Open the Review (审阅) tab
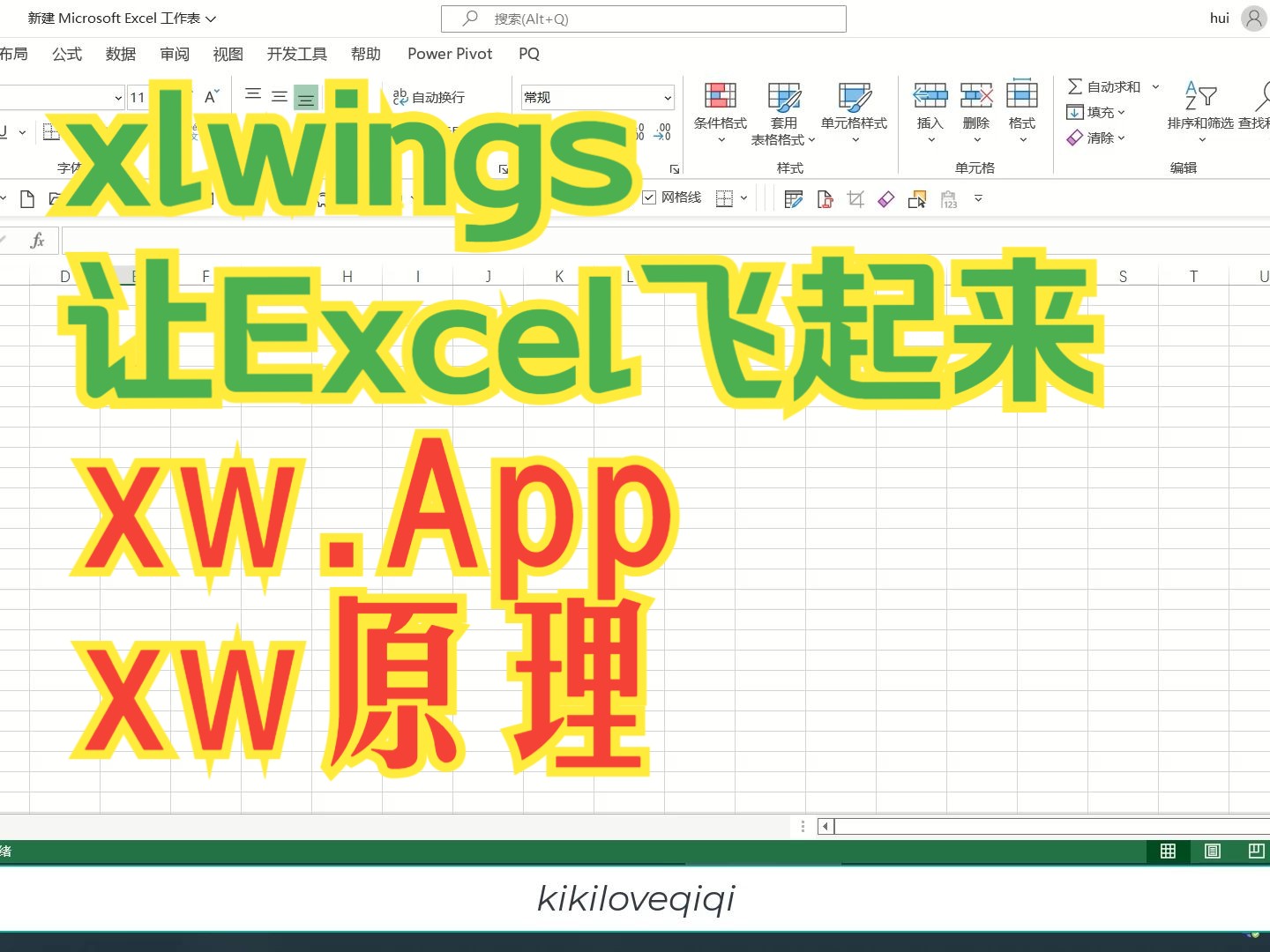Screen dimensions: 1270x952 (175, 54)
